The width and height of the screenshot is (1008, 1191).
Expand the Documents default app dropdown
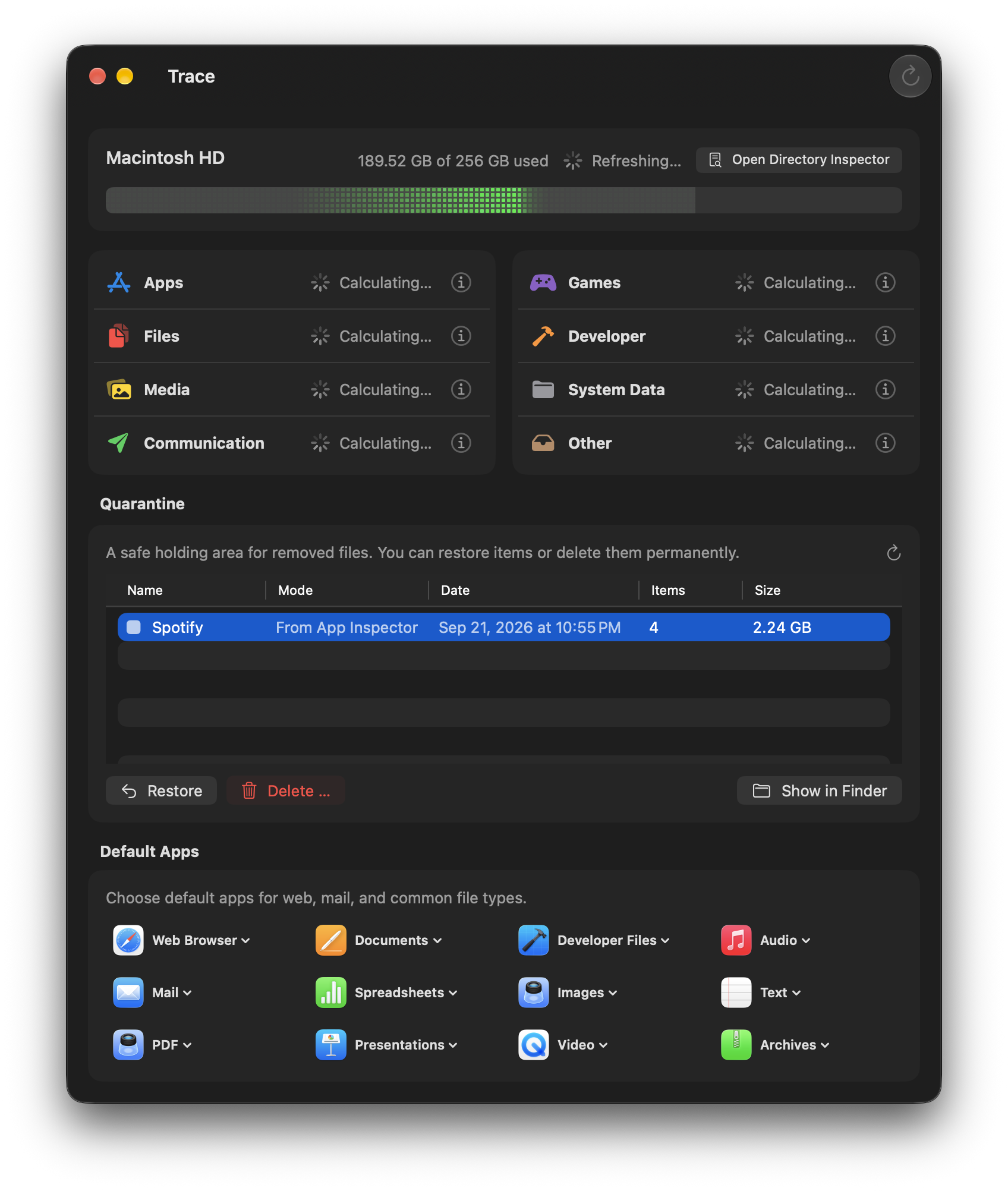pos(398,940)
